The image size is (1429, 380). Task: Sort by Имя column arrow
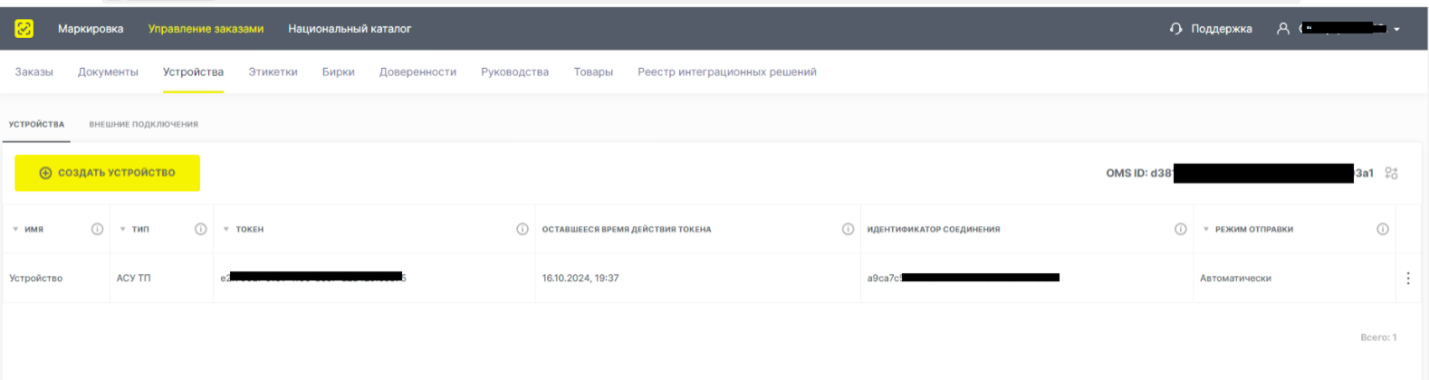15,229
